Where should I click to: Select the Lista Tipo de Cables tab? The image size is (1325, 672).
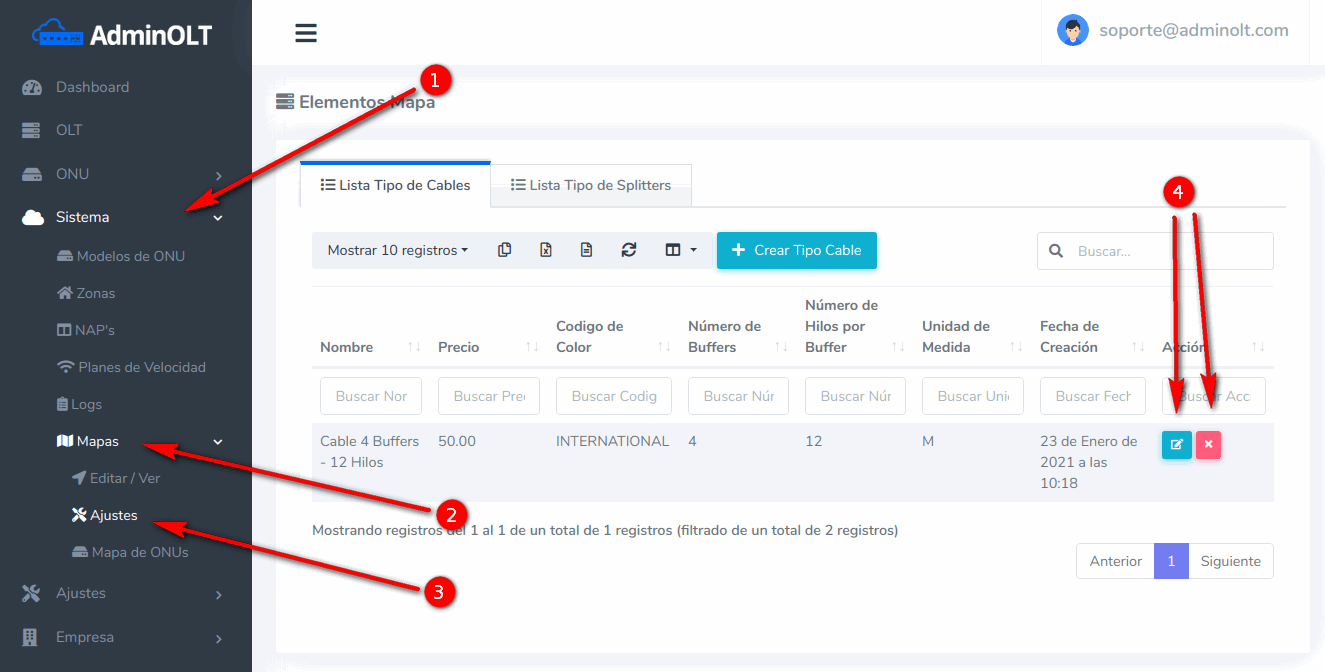[x=395, y=185]
